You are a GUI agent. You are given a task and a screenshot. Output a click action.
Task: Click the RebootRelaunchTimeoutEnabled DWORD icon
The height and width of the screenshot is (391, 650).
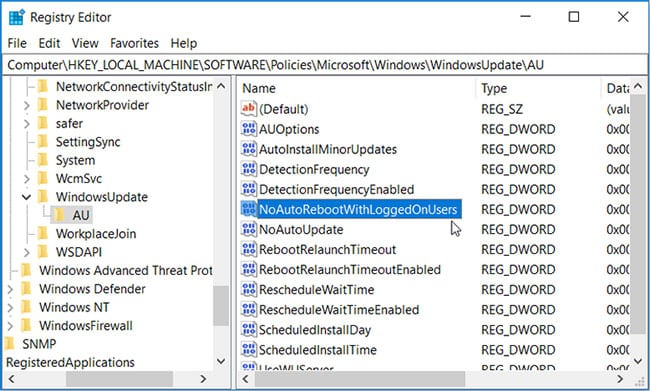(x=248, y=270)
